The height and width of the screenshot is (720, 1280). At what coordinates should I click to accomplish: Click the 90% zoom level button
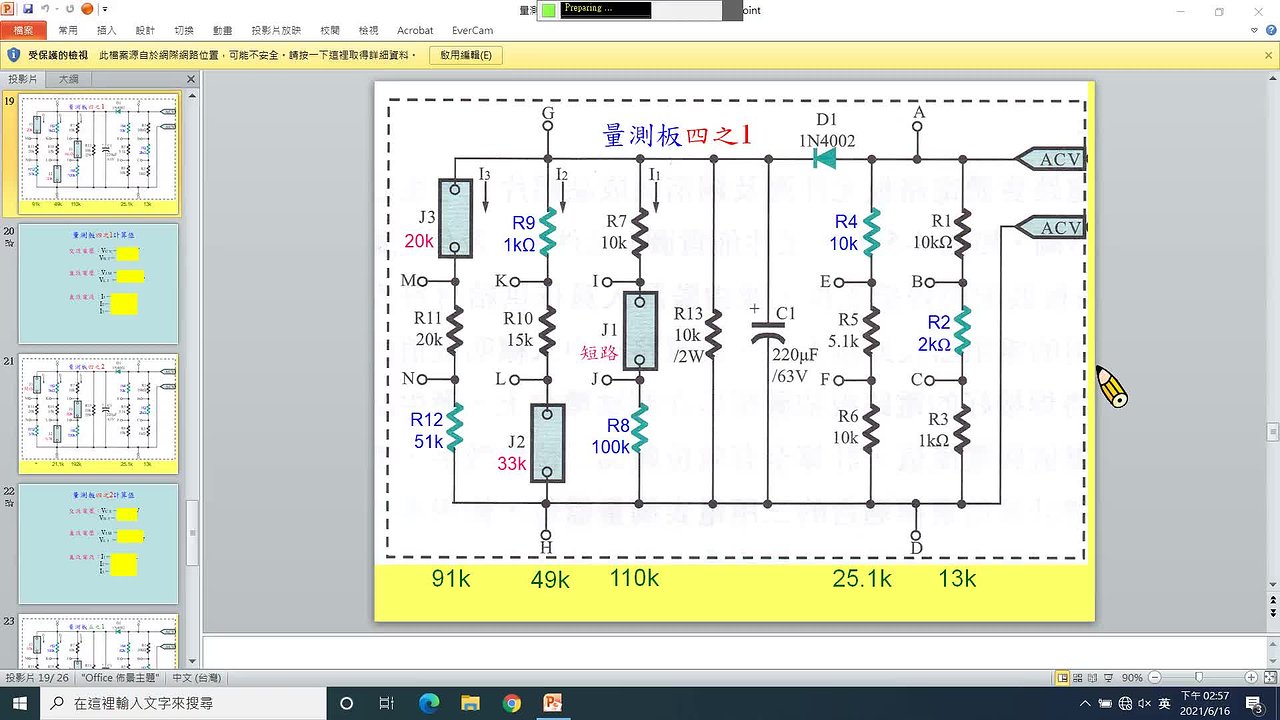(x=1131, y=678)
